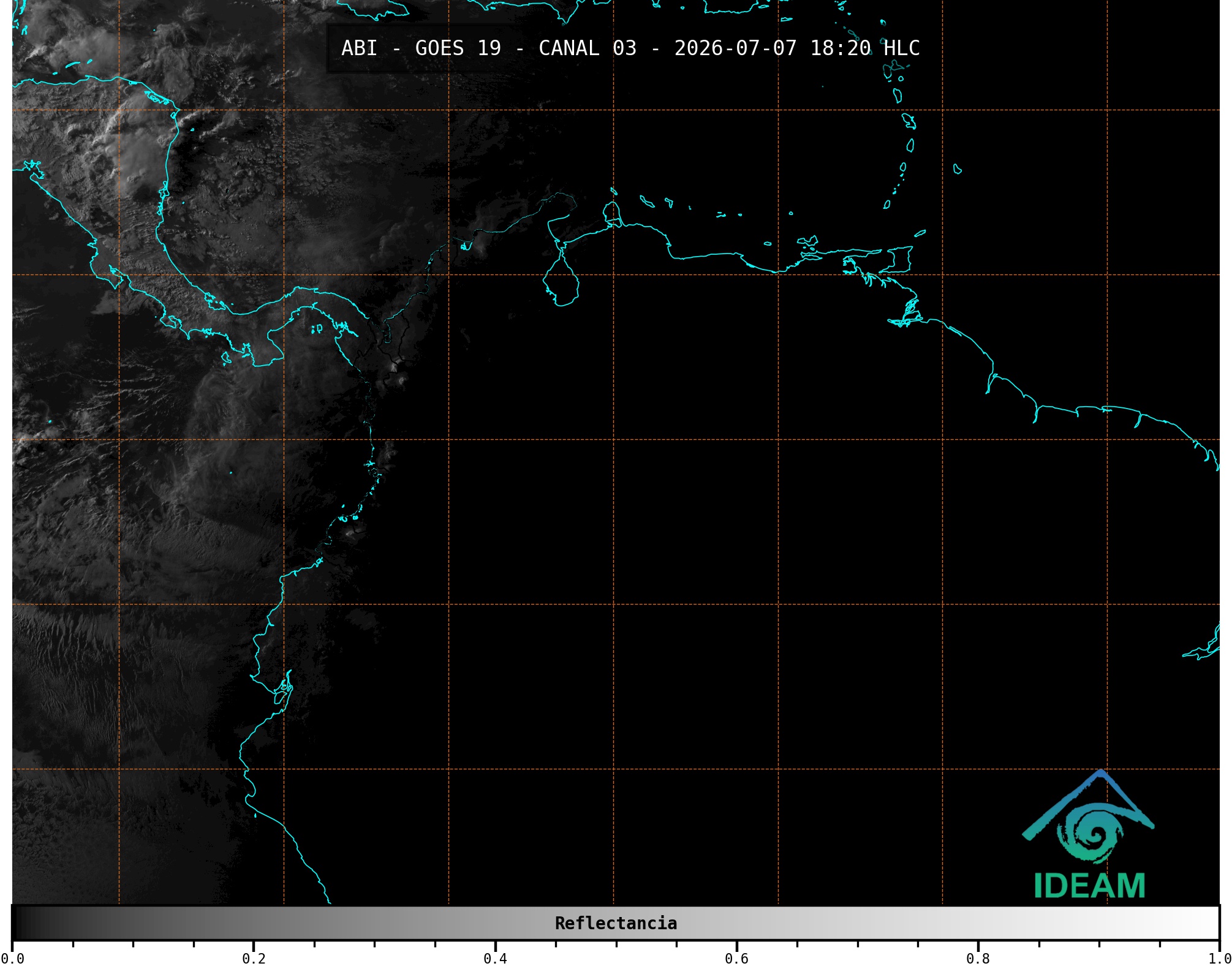
Task: Click the 'Reflectancia' colorbar label
Action: click(x=616, y=923)
